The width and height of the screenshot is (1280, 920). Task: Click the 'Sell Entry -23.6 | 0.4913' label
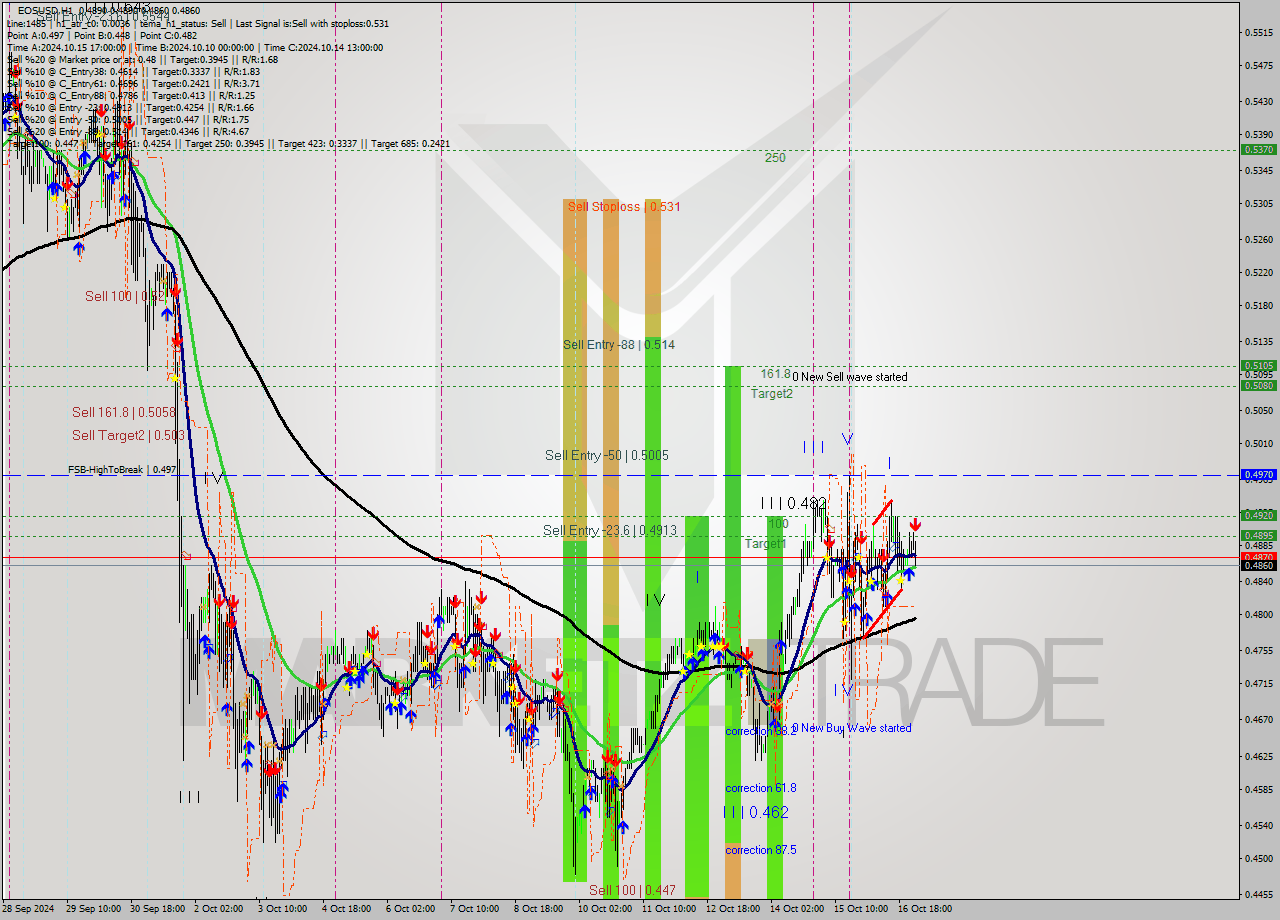point(611,530)
